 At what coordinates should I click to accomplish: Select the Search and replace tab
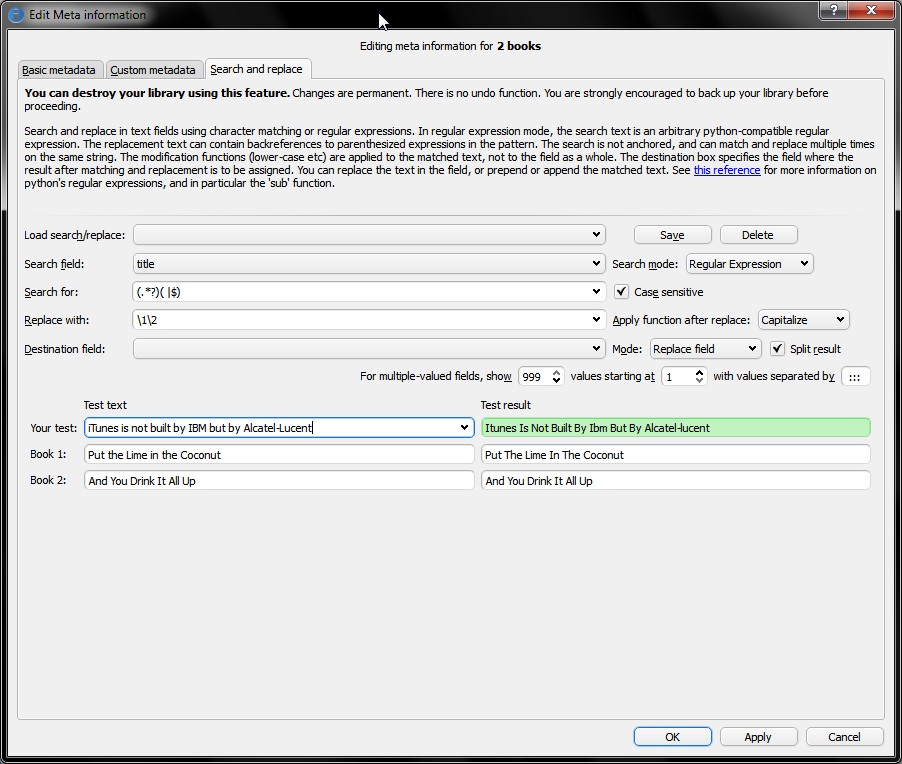click(257, 69)
